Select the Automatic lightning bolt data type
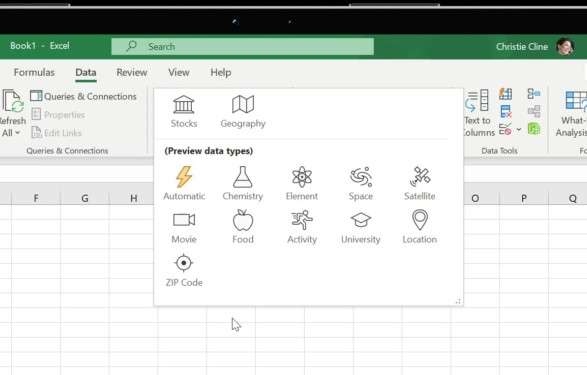 (x=184, y=183)
